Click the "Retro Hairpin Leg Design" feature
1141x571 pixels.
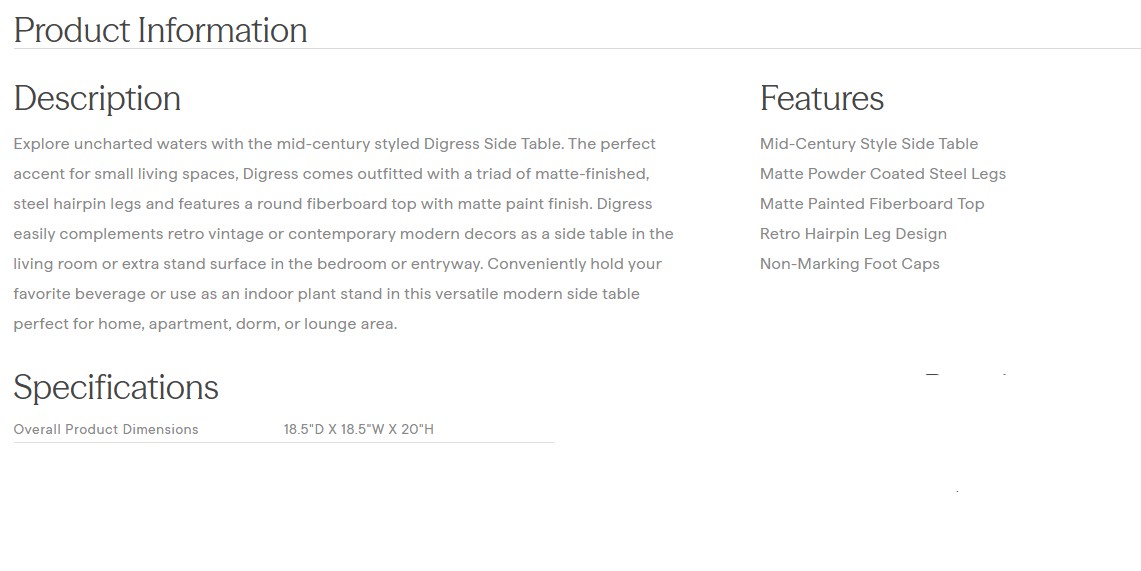[852, 234]
